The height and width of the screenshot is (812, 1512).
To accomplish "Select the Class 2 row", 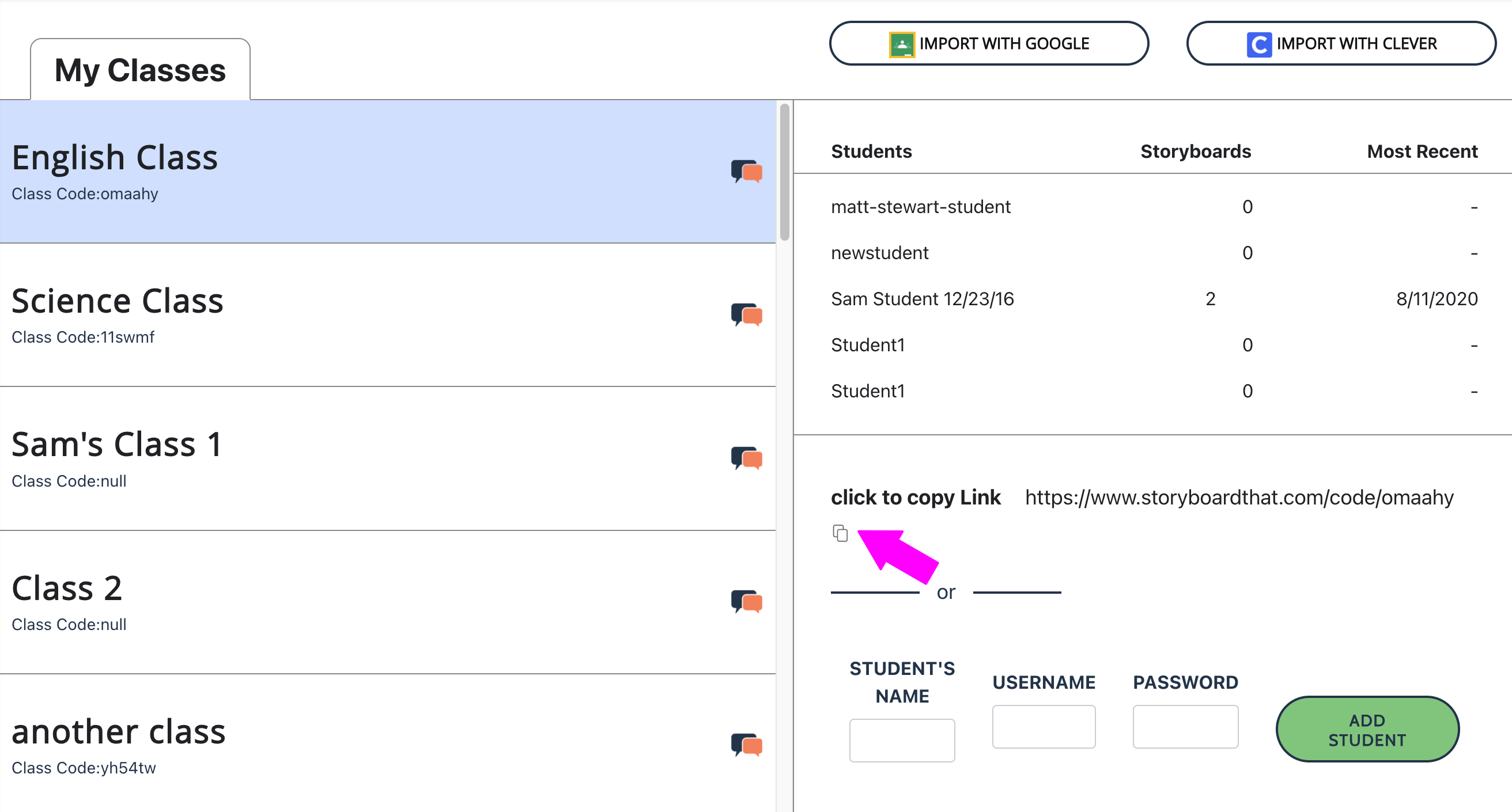I will 388,602.
